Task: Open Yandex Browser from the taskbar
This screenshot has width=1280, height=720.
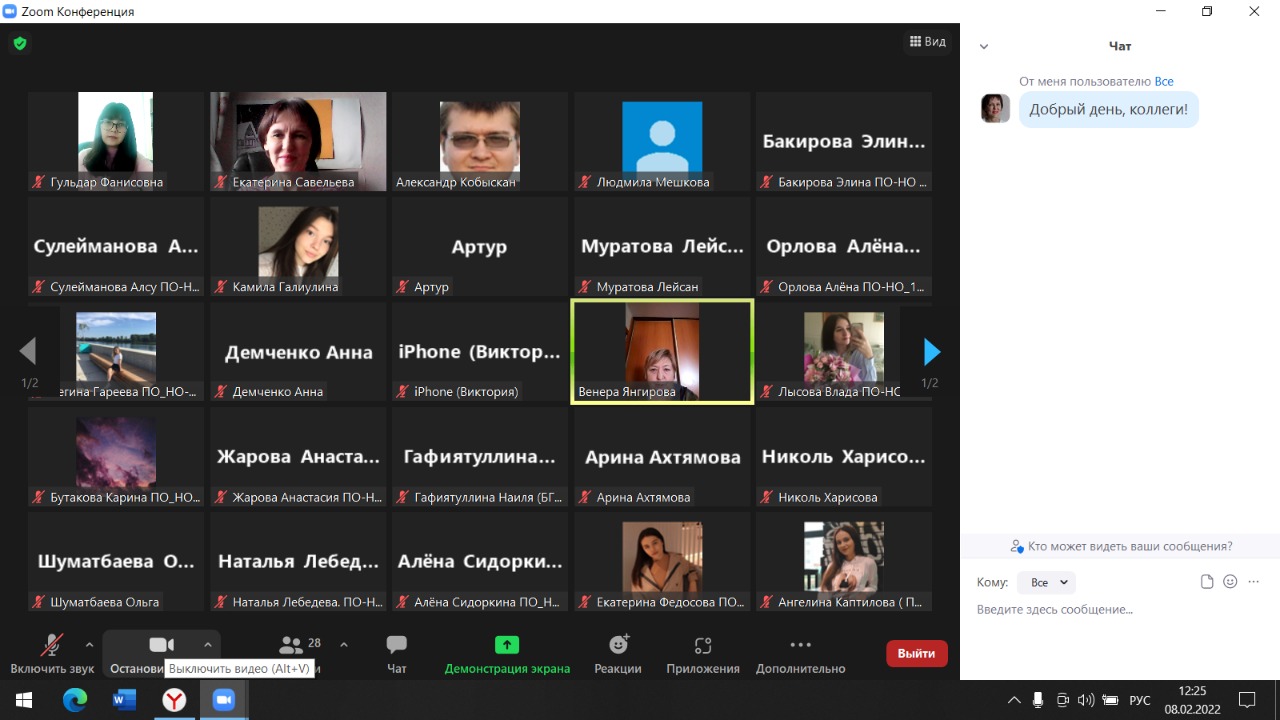Action: point(174,700)
